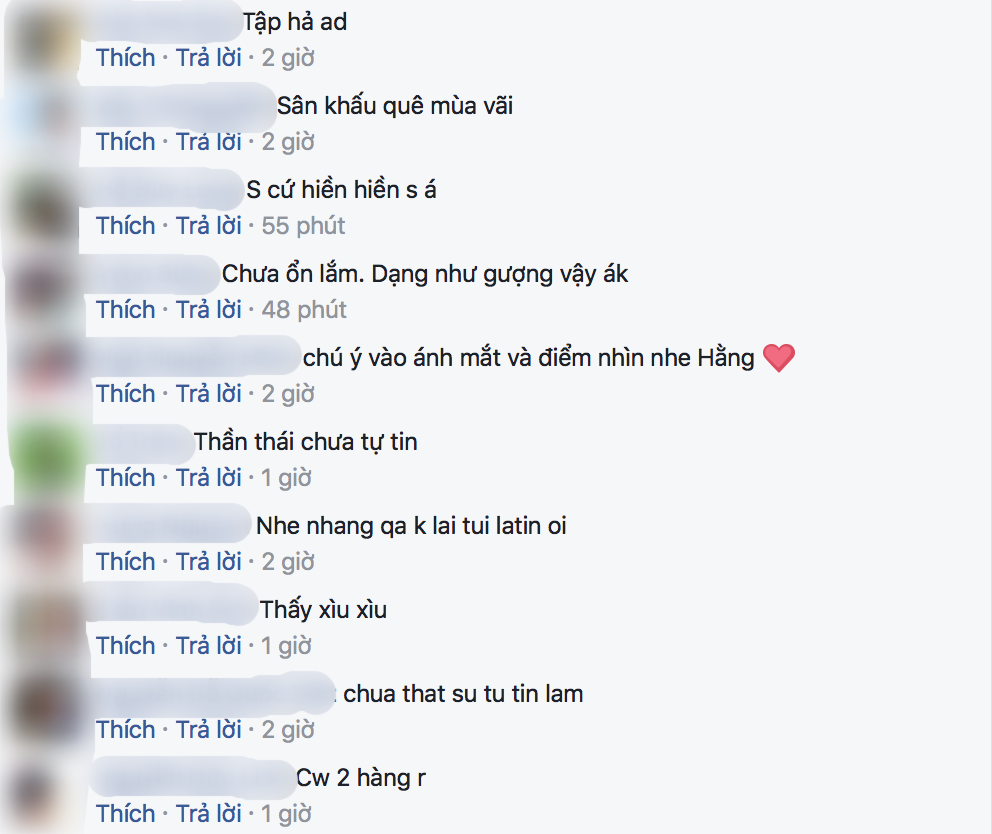Reply to 'S cứ hiền hiền s á' comment

[x=208, y=226]
